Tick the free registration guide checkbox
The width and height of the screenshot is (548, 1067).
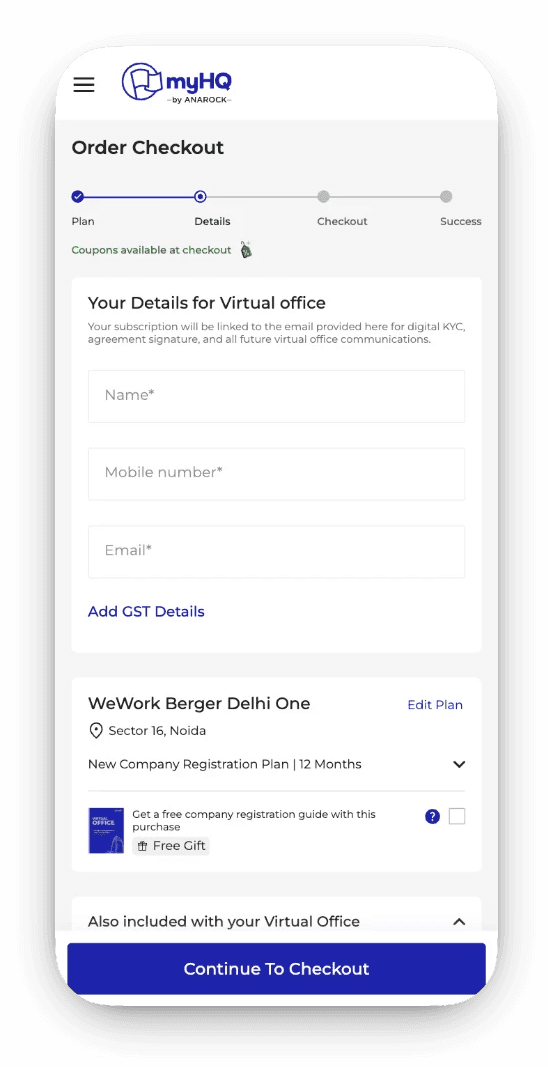coord(457,817)
